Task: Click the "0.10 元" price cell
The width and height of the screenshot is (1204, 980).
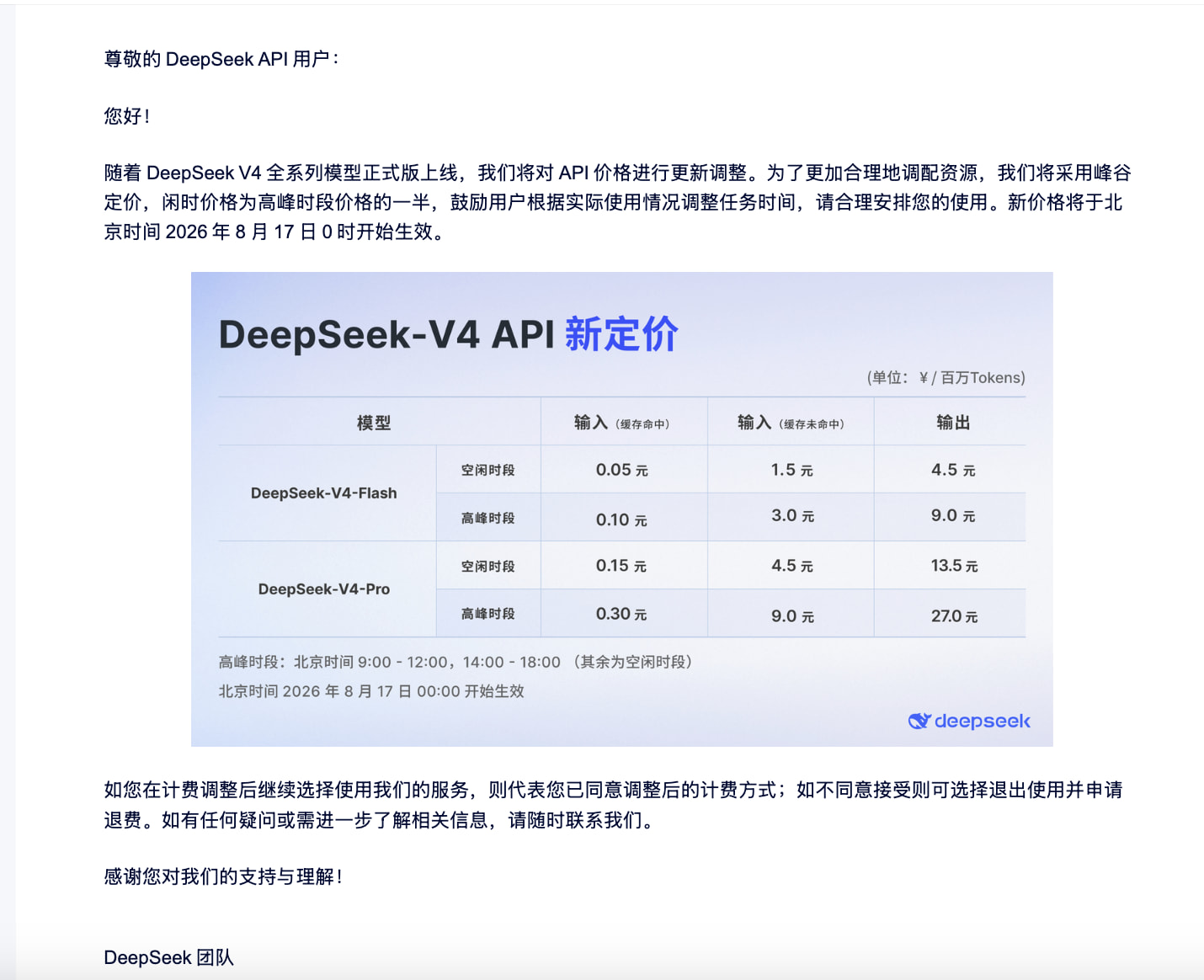Action: 622,519
